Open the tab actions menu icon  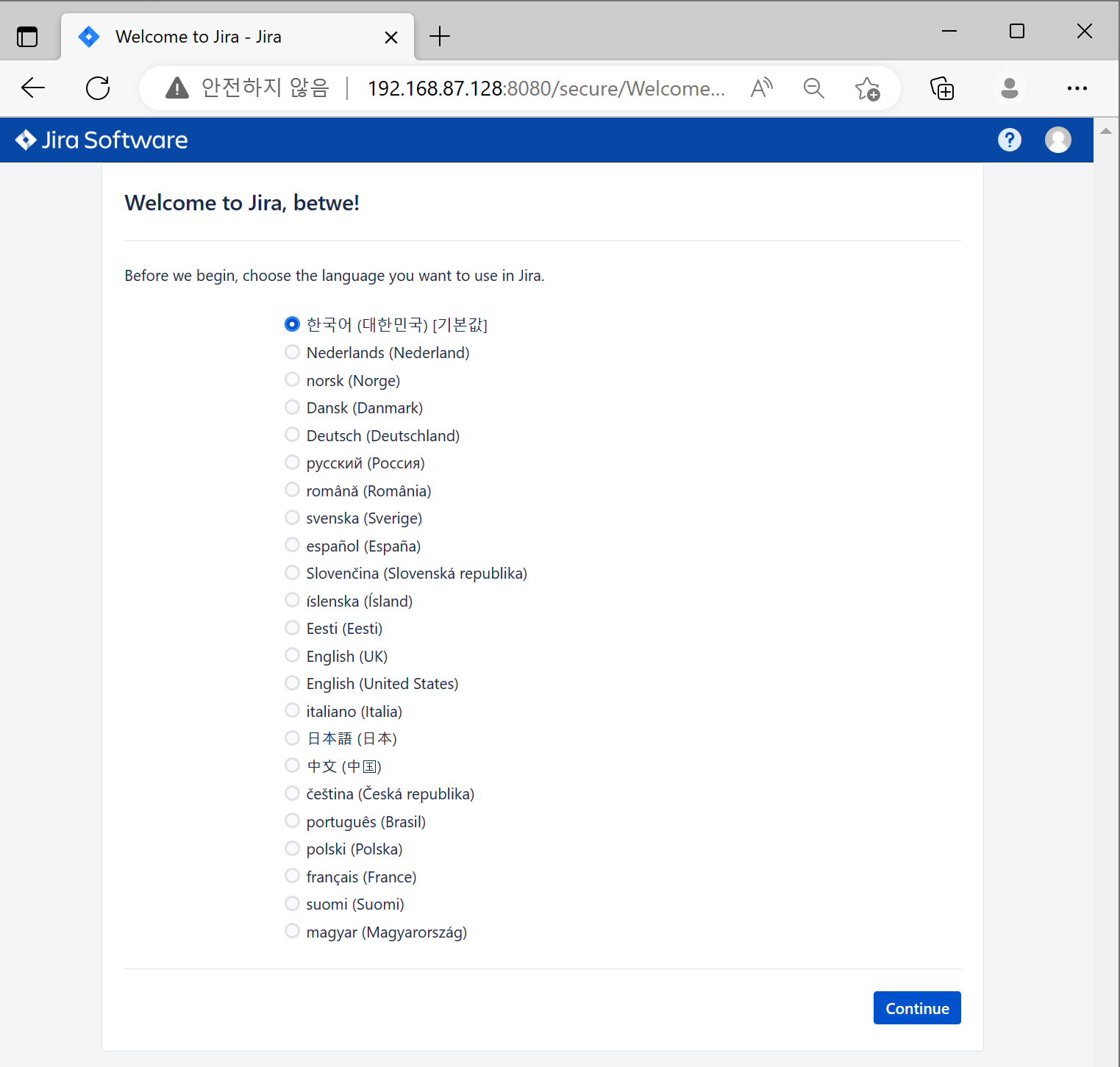pos(27,37)
